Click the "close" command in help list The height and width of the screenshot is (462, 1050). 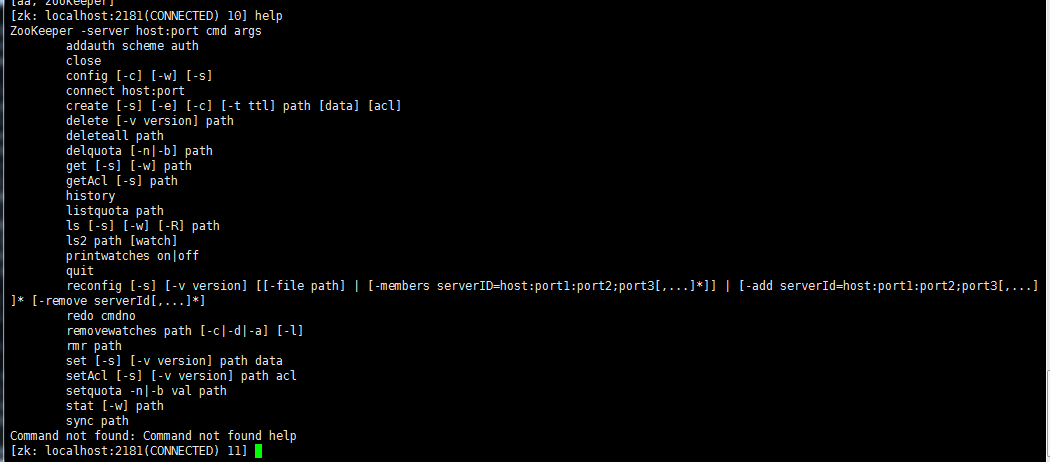tap(84, 61)
